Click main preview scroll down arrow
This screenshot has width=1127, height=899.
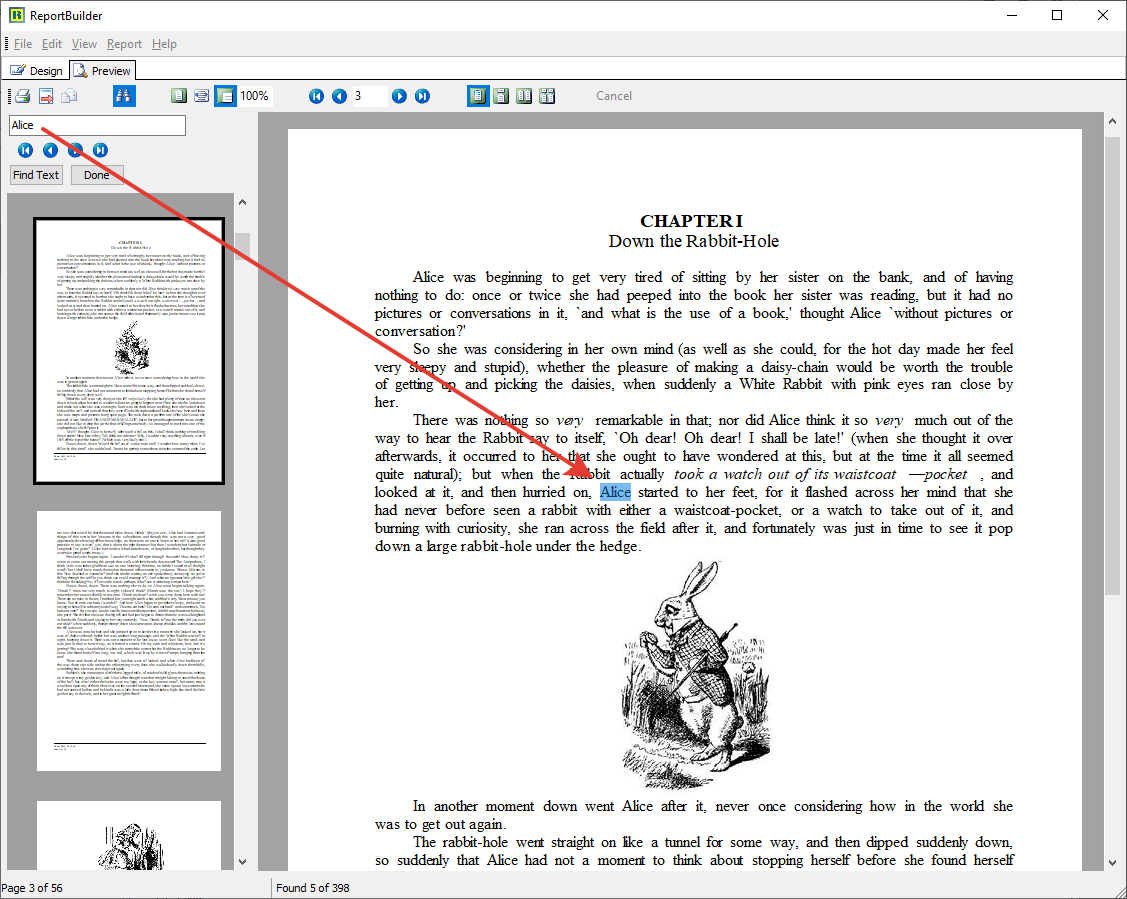(x=1112, y=862)
